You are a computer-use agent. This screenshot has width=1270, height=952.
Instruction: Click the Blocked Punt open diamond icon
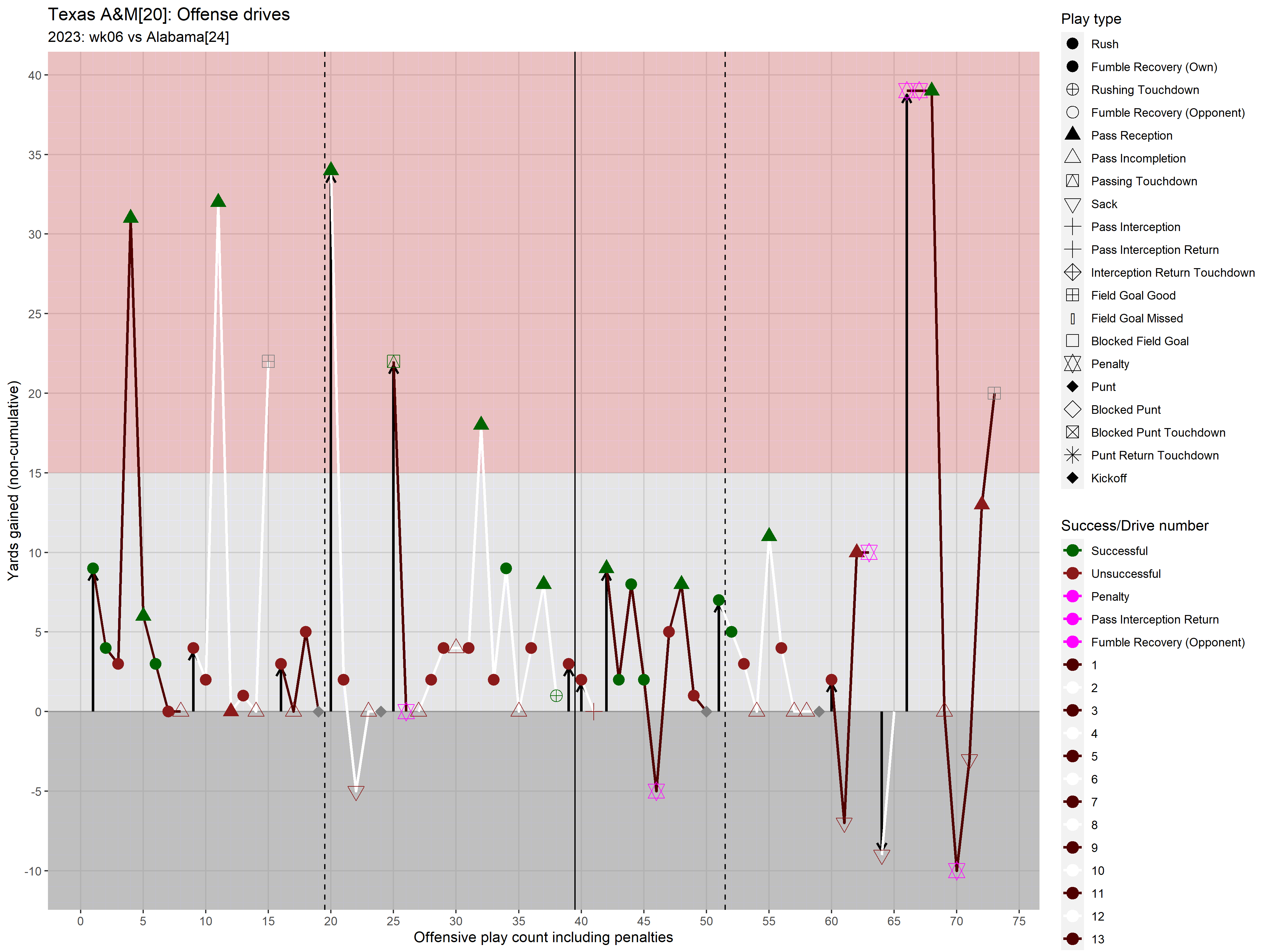pyautogui.click(x=1072, y=409)
